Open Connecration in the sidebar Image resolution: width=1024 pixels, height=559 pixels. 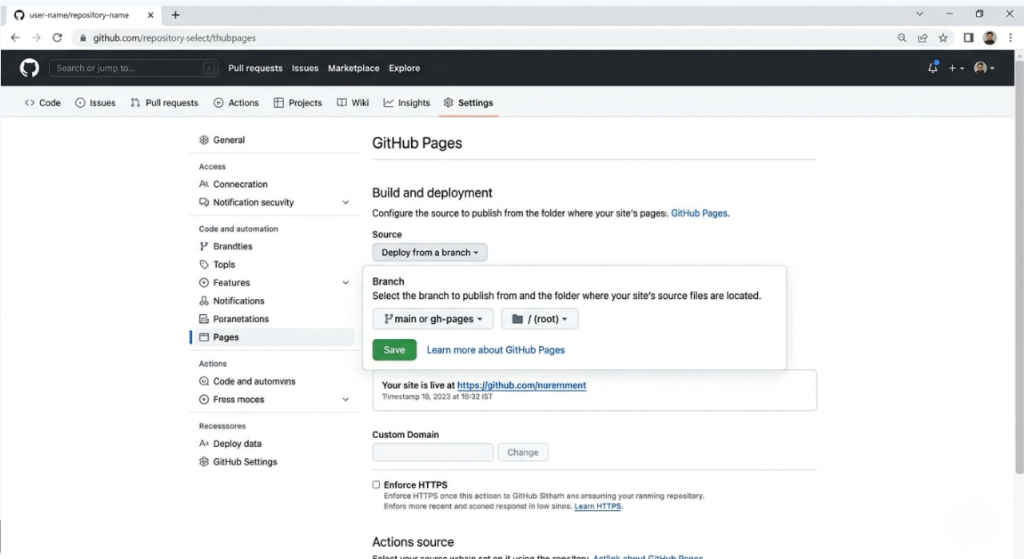pos(233,184)
